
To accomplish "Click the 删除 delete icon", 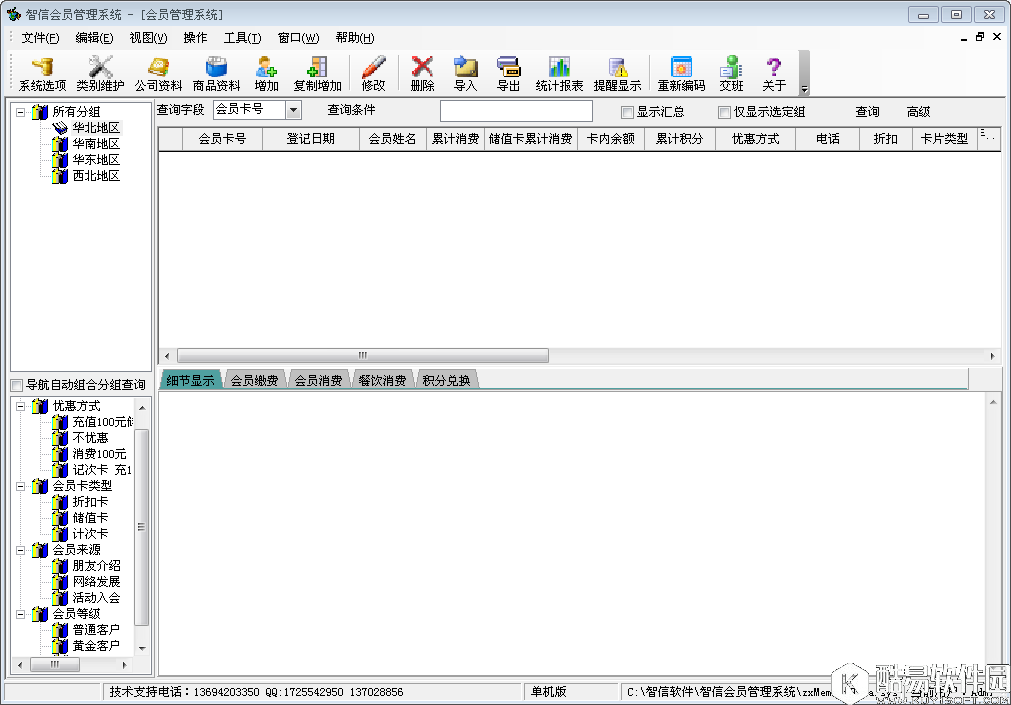I will pos(422,73).
